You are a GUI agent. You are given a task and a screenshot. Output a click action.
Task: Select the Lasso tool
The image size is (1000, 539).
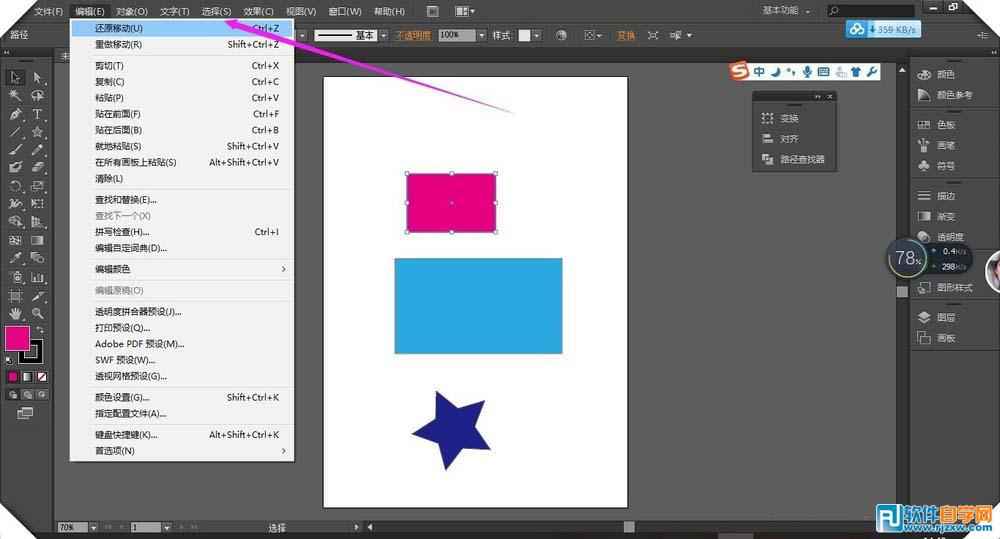[38, 96]
